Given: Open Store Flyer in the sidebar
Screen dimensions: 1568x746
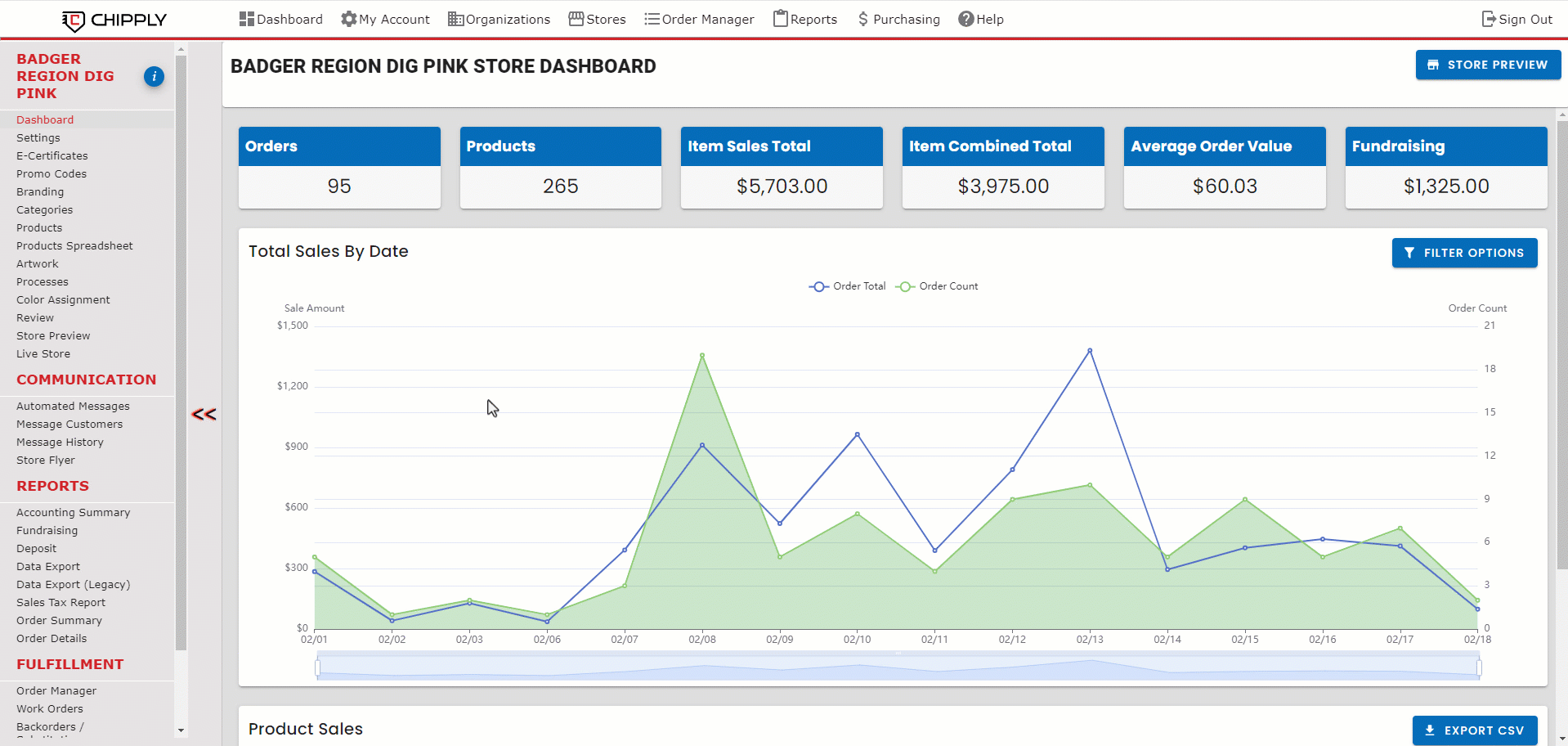Looking at the screenshot, I should tap(46, 460).
